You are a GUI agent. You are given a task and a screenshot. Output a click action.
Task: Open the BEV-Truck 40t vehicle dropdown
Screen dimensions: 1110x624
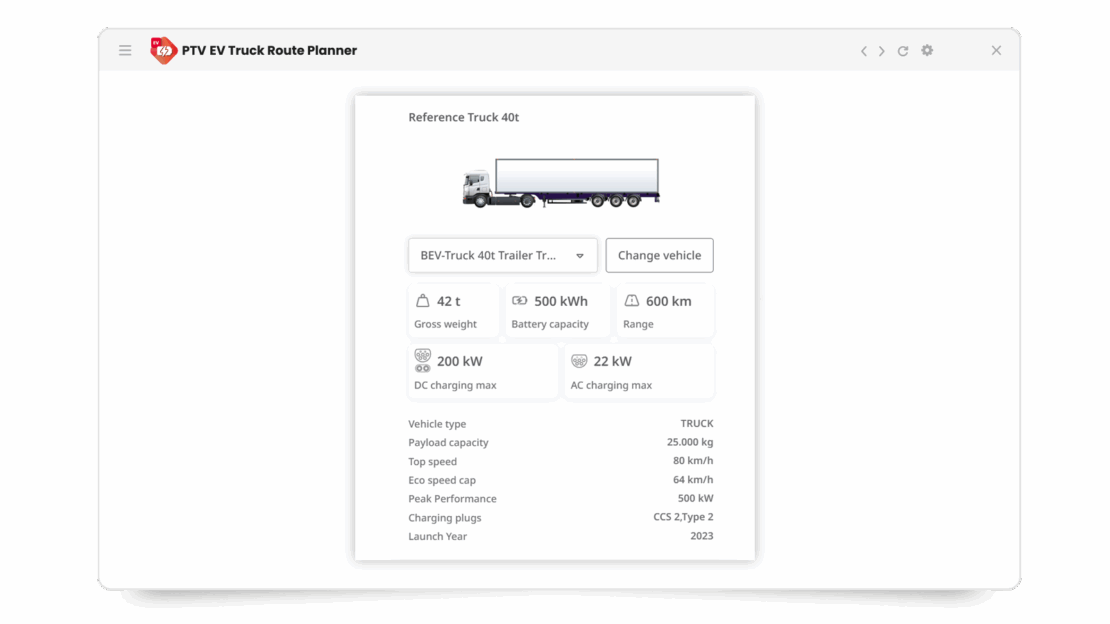coord(490,255)
